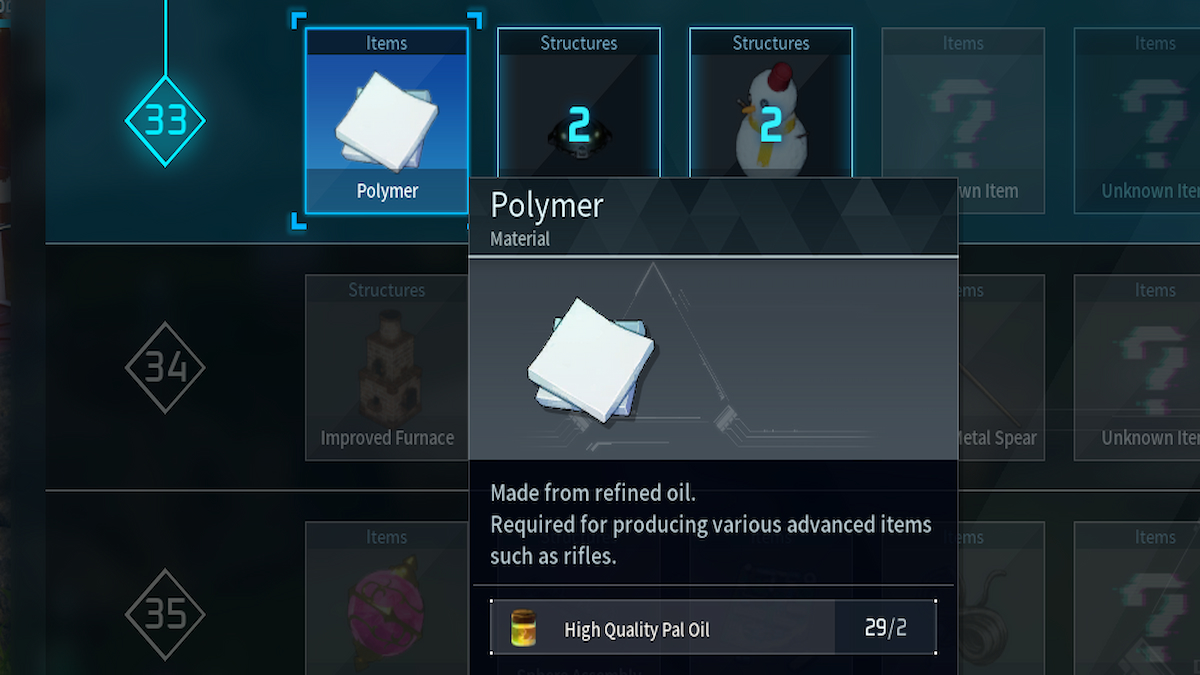Select the pink sphere item at level 35
The image size is (1200, 675).
tap(386, 598)
